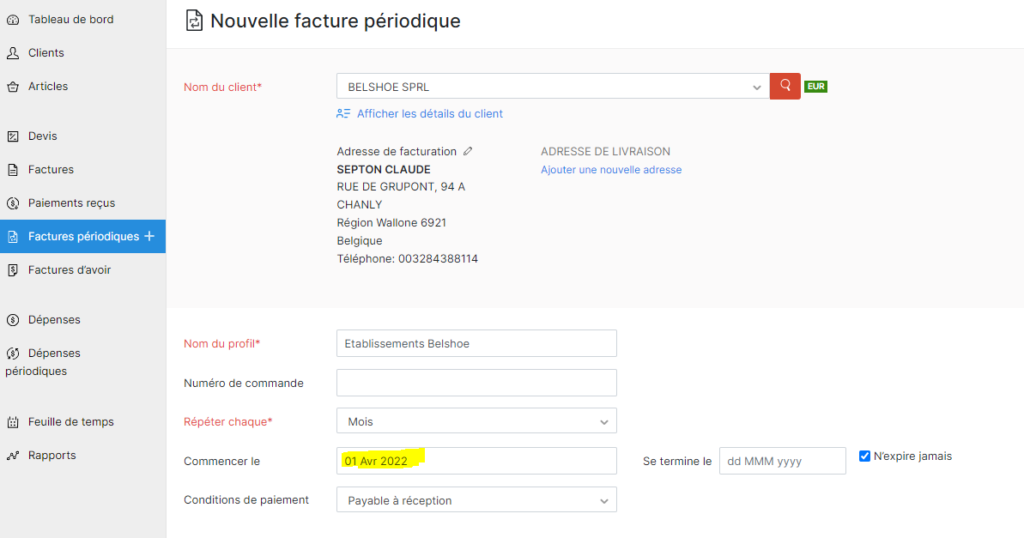Click the Clients person icon in sidebar
The image size is (1024, 538).
(13, 53)
